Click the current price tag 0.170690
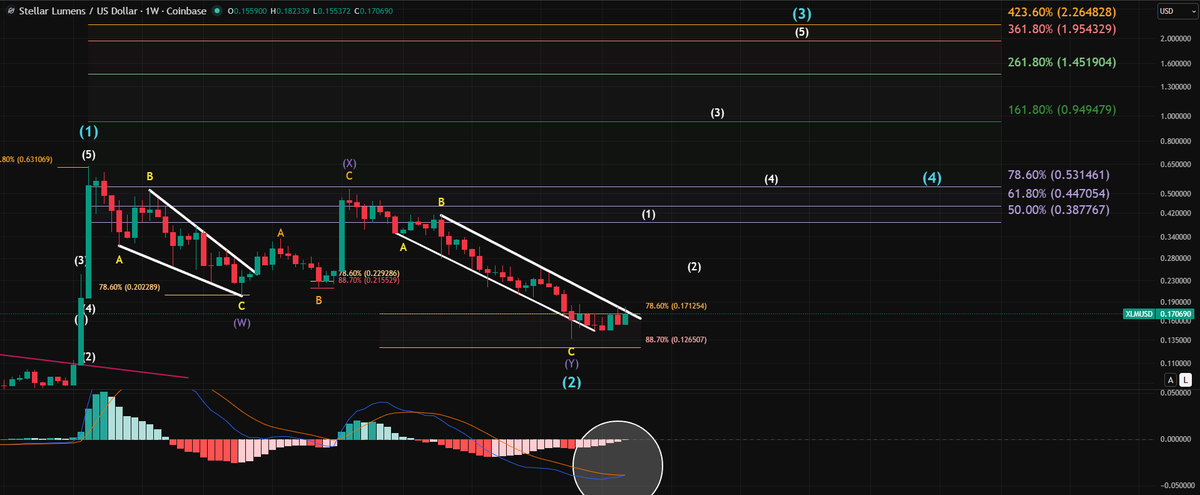Viewport: 1200px width, 495px height. (1175, 314)
